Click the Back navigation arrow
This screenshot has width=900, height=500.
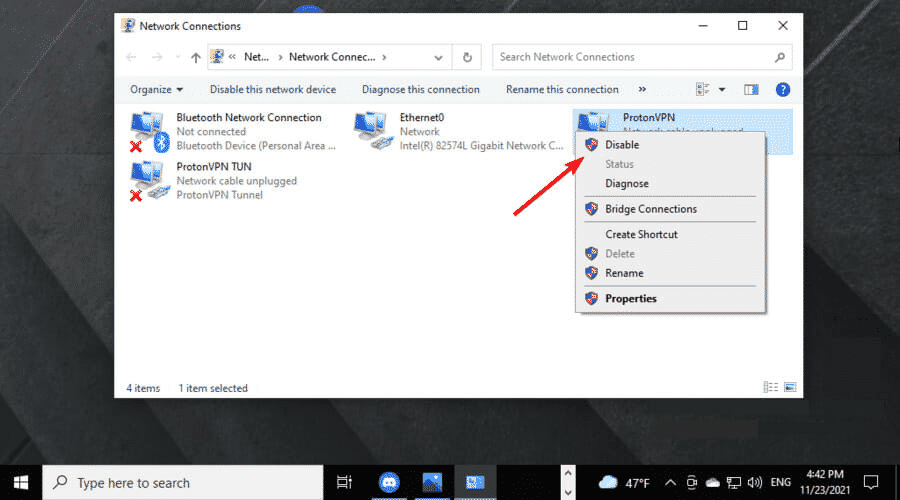pyautogui.click(x=131, y=57)
